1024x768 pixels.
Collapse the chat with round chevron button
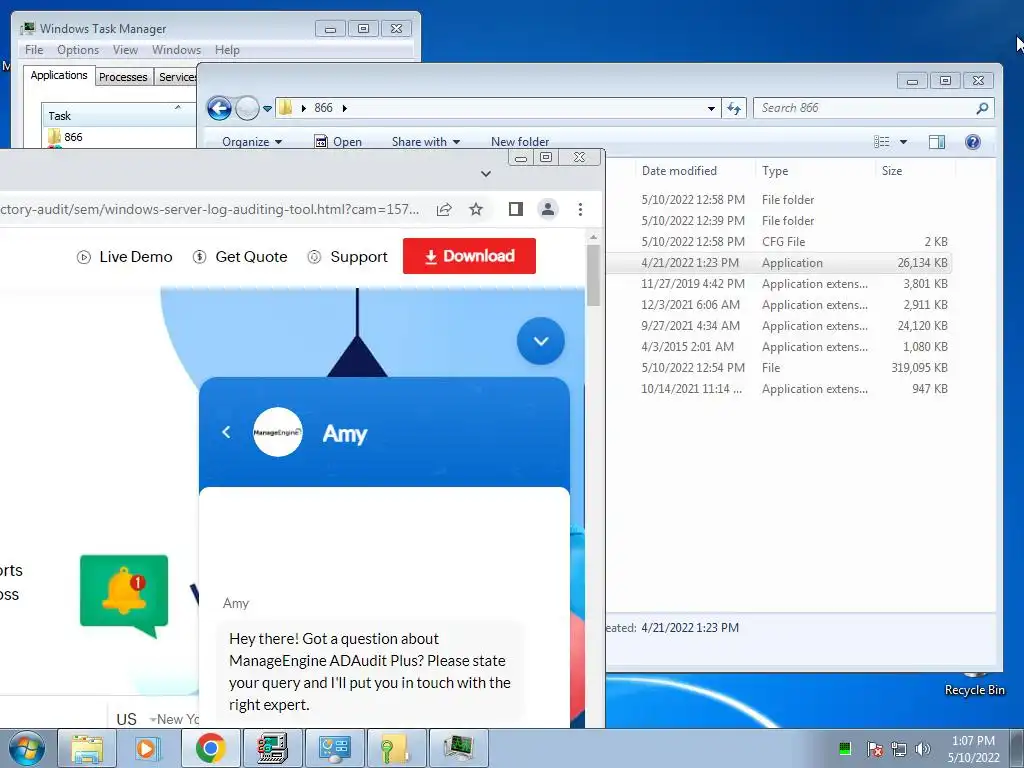(x=541, y=341)
